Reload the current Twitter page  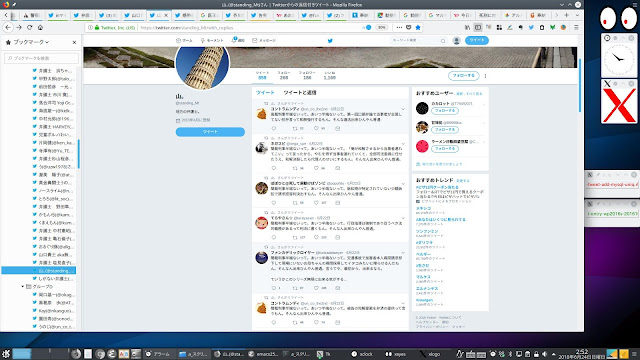click(x=29, y=27)
